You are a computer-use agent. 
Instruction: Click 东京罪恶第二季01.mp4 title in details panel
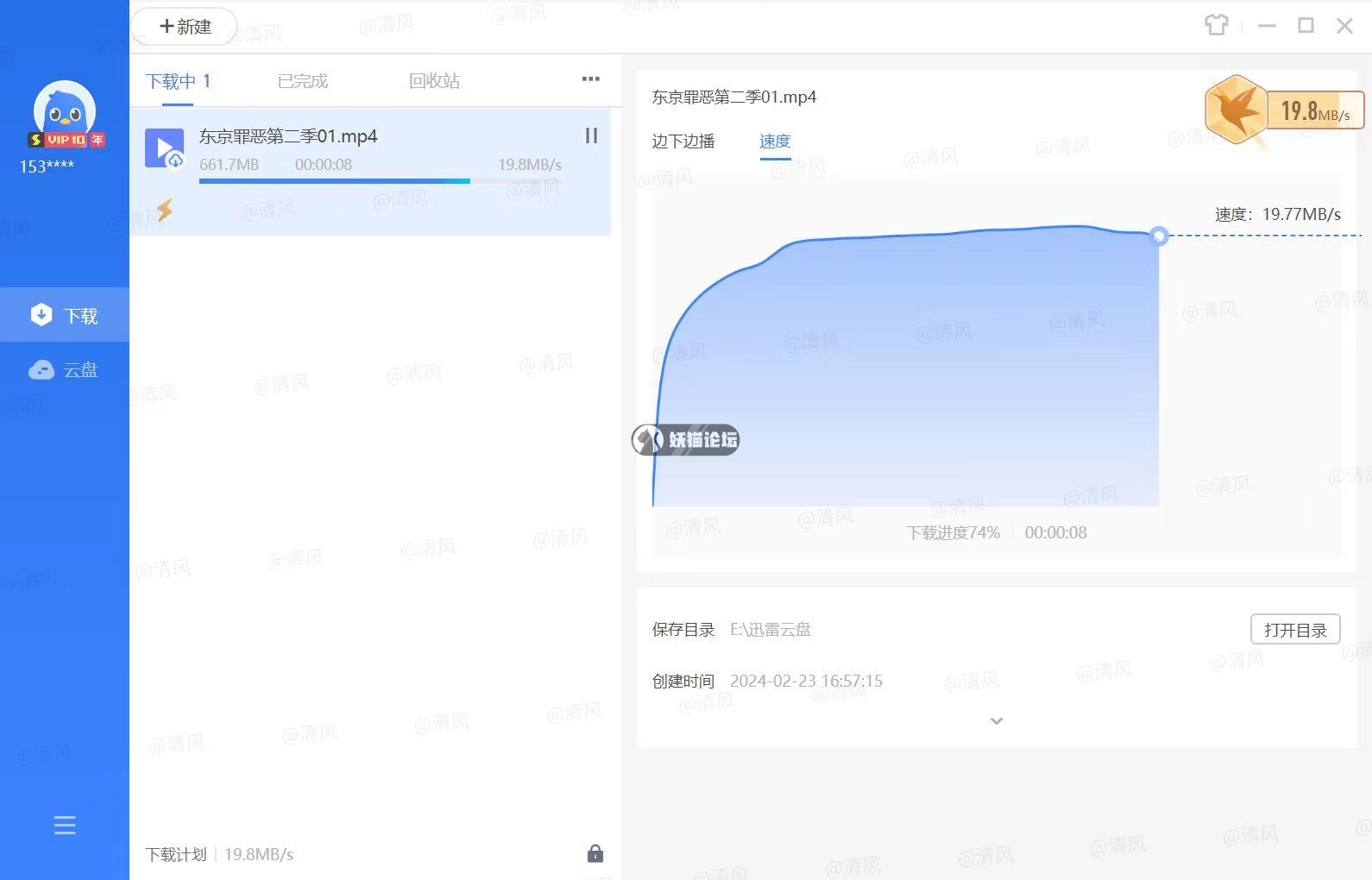coord(733,97)
